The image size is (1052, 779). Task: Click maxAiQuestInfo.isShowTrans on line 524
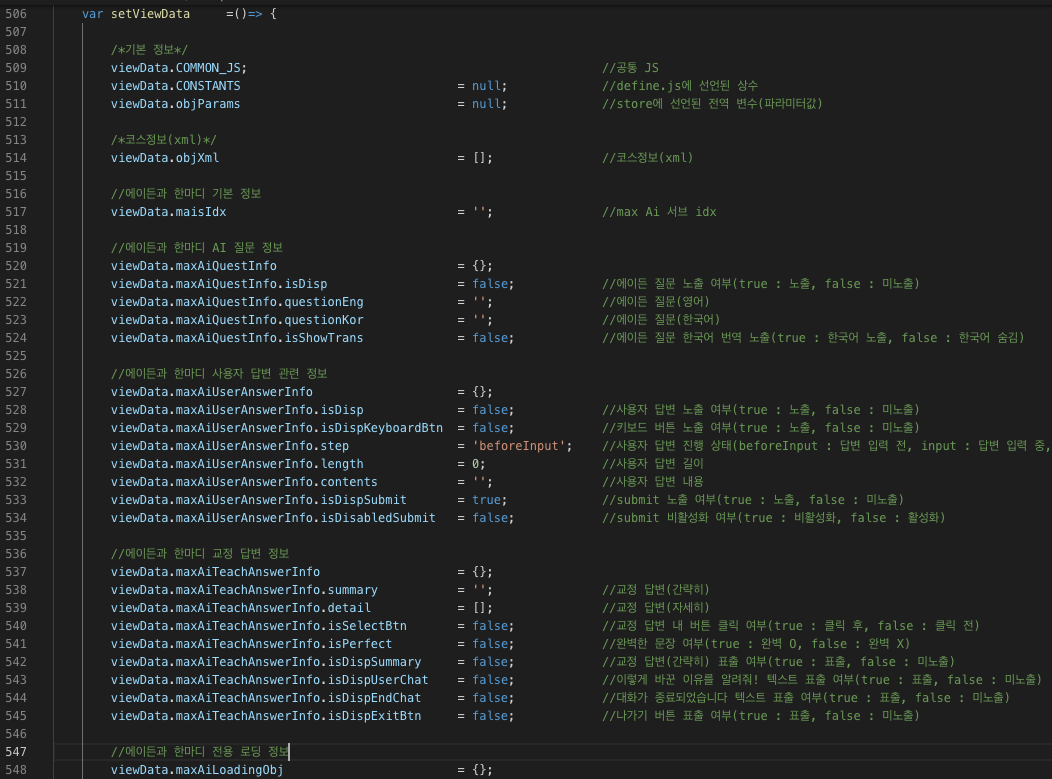270,338
